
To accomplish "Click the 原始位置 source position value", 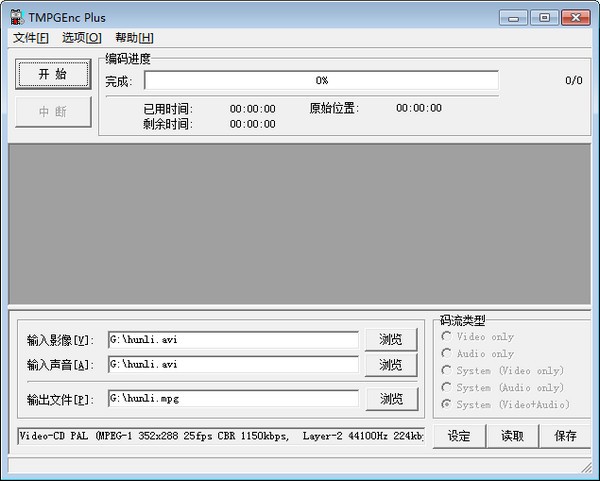I will pos(419,108).
